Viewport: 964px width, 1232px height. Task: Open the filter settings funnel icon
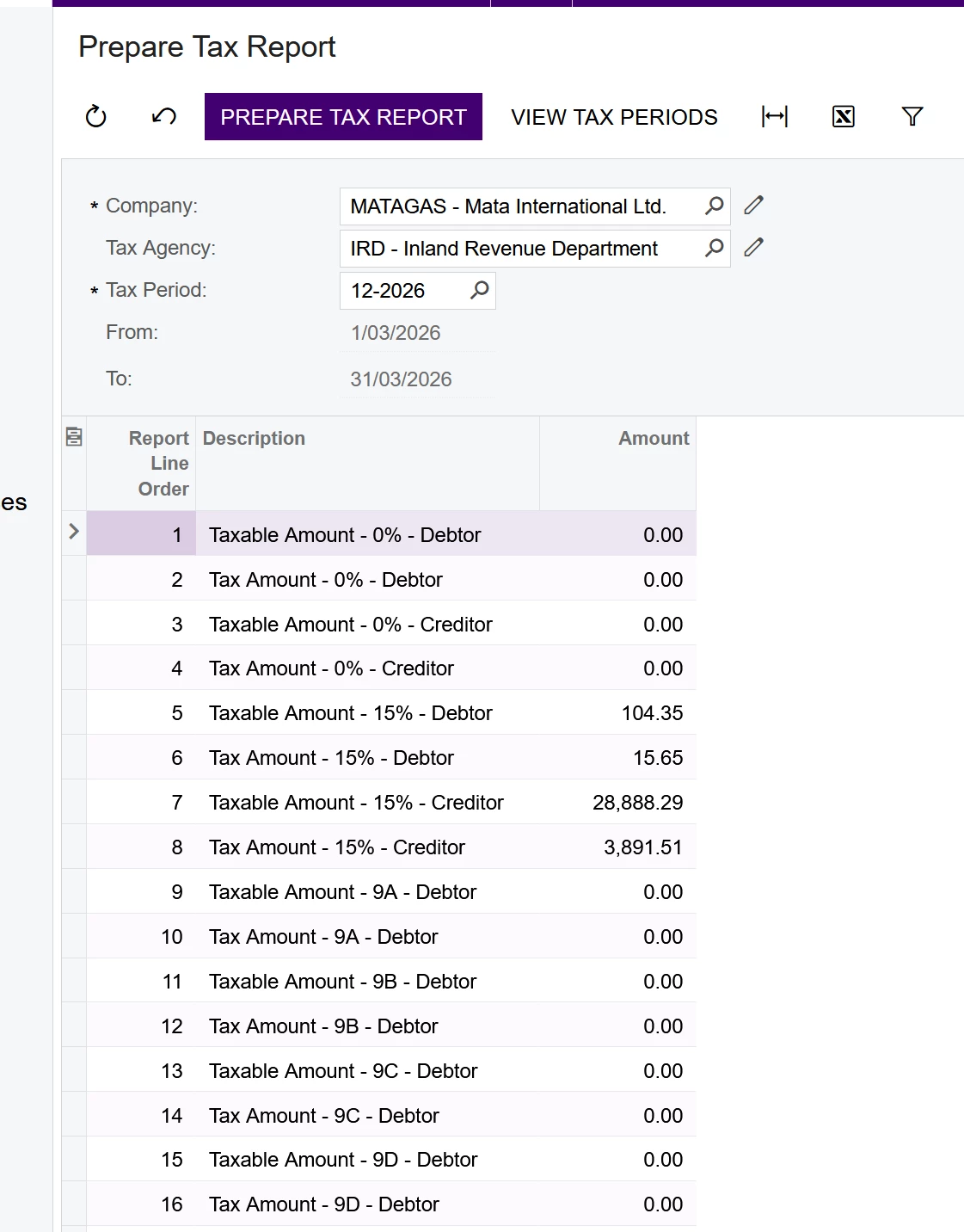[x=912, y=116]
